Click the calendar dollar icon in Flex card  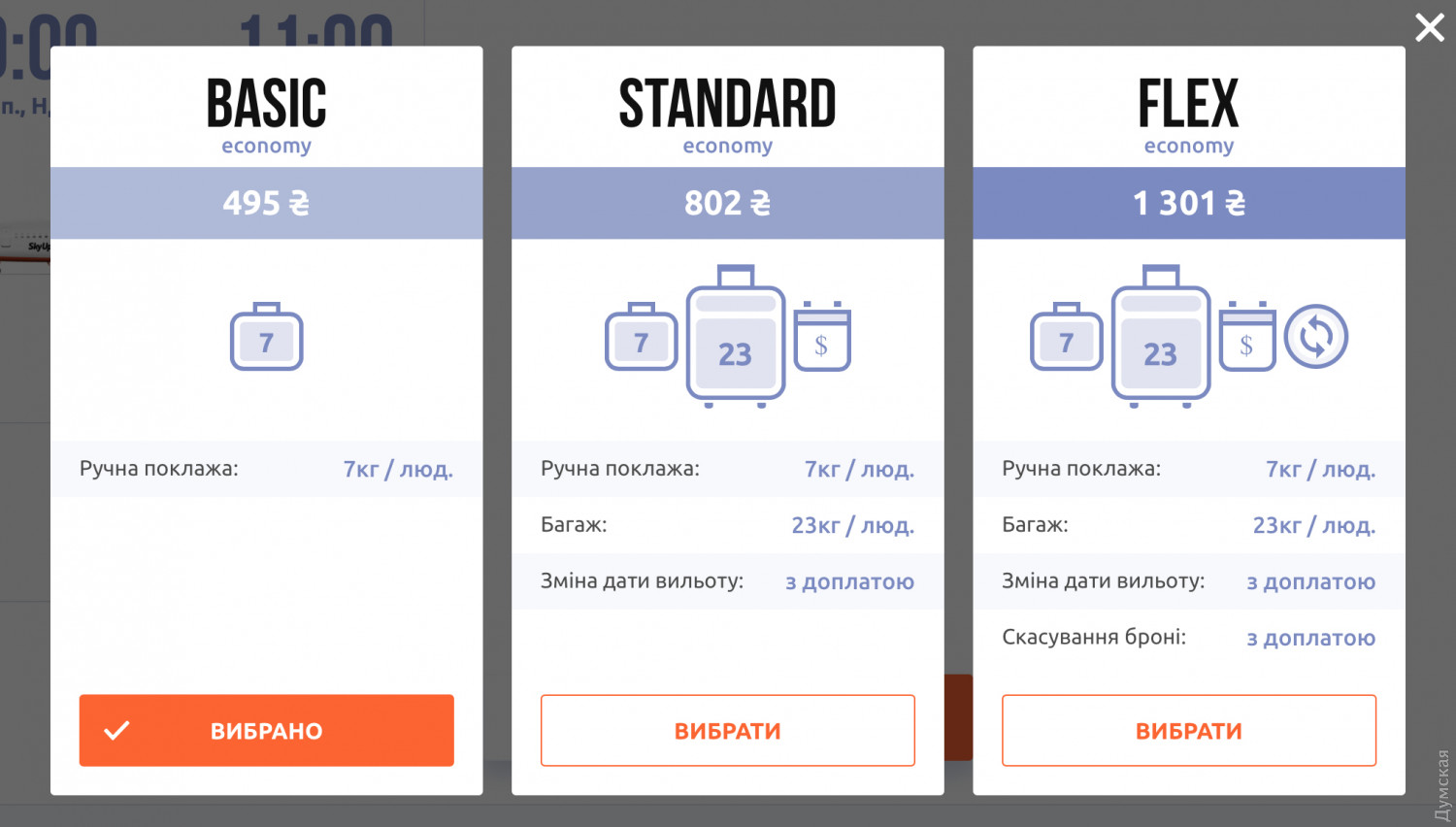[1247, 336]
